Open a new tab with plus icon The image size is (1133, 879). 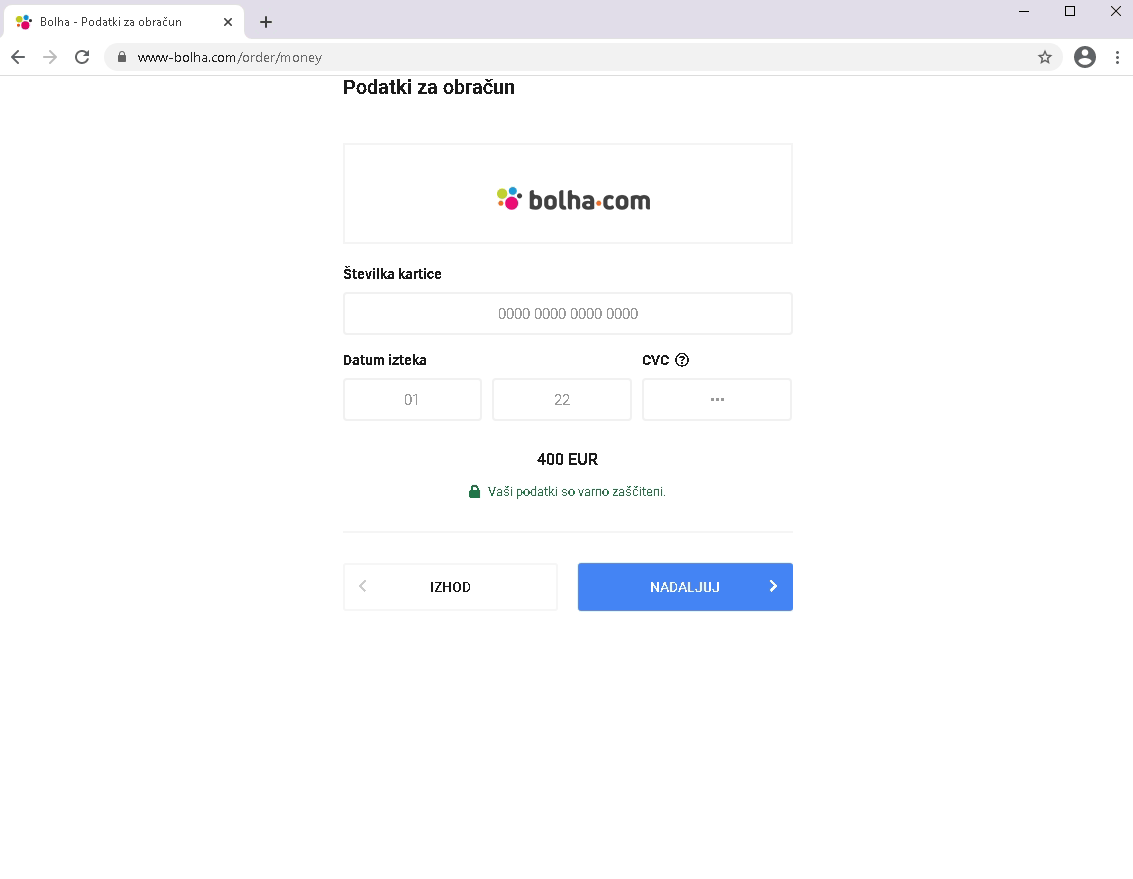click(266, 22)
